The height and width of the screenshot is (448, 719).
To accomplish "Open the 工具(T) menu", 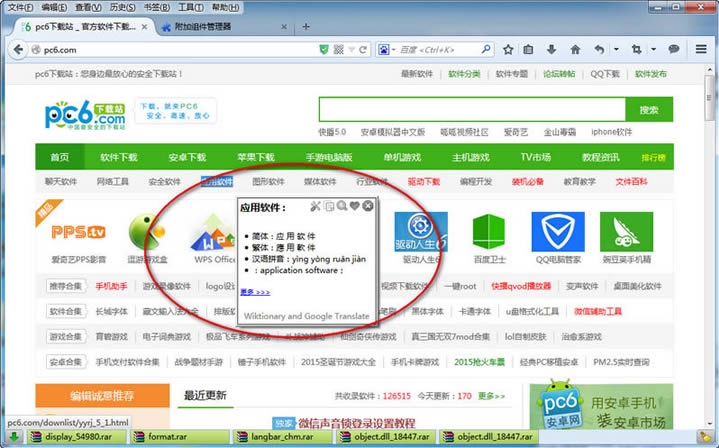I will pyautogui.click(x=191, y=7).
